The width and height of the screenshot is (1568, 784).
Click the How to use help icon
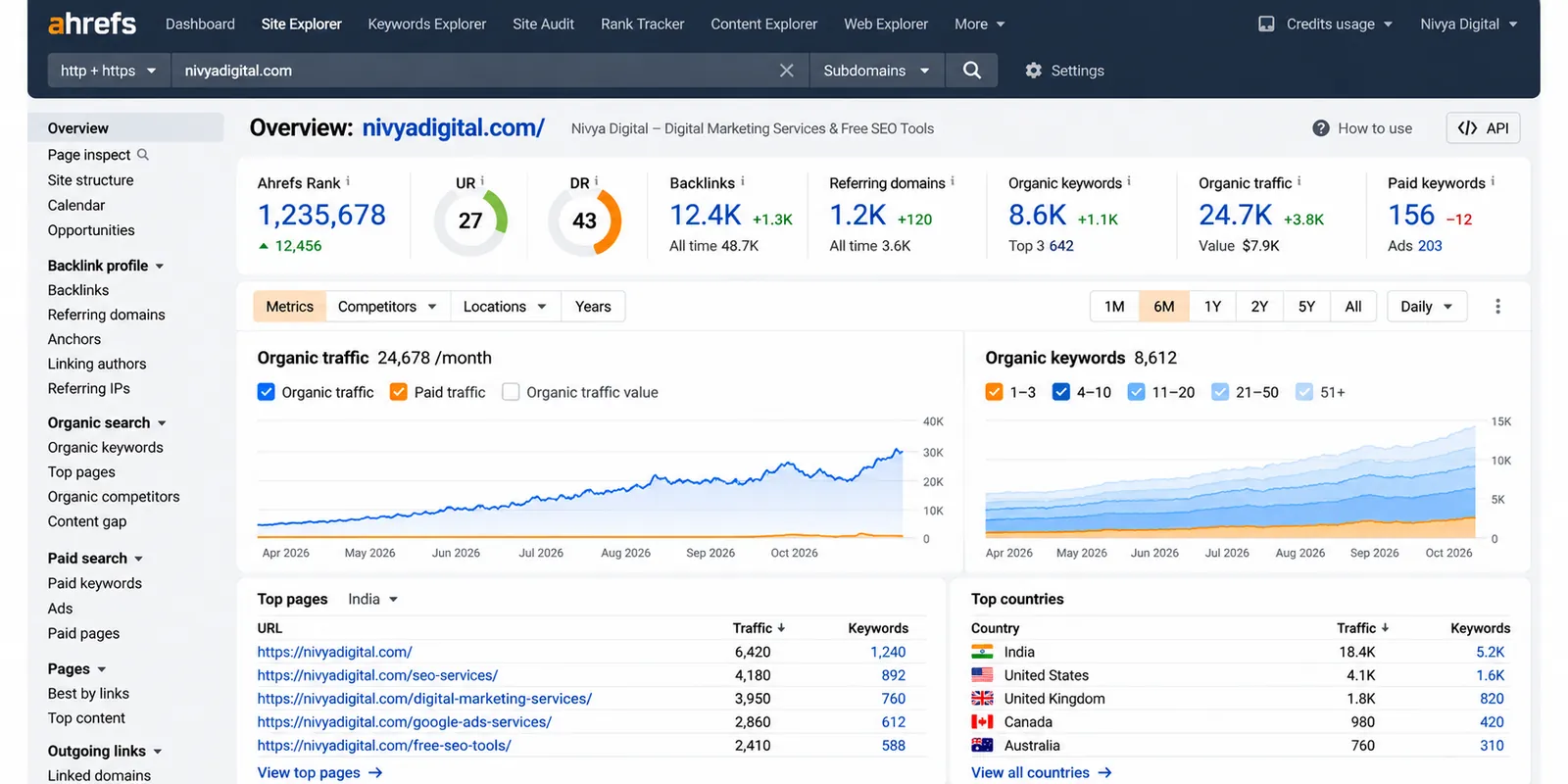(1321, 128)
